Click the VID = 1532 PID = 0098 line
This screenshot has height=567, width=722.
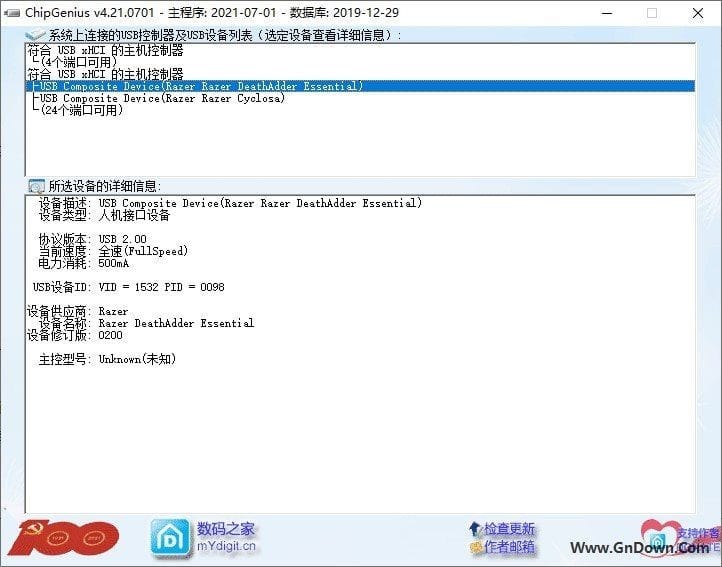[x=128, y=287]
